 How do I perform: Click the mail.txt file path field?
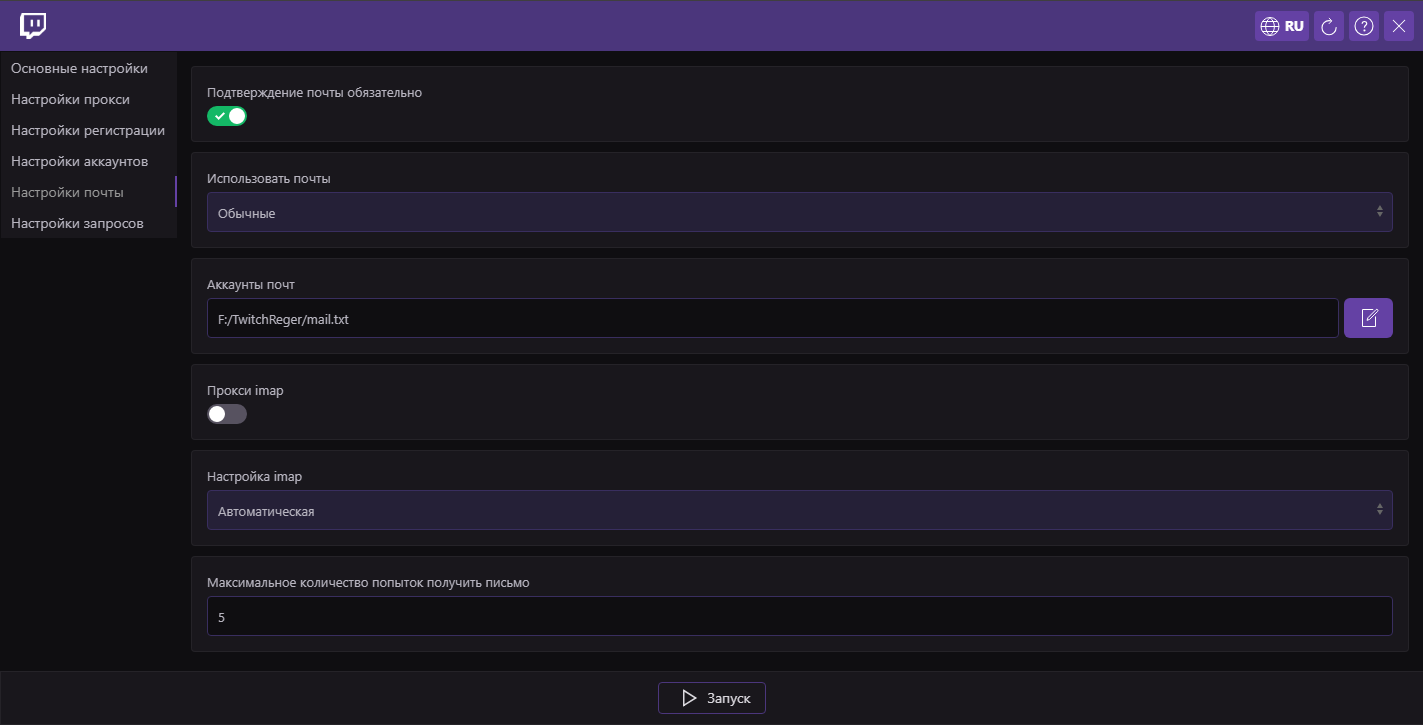point(772,318)
